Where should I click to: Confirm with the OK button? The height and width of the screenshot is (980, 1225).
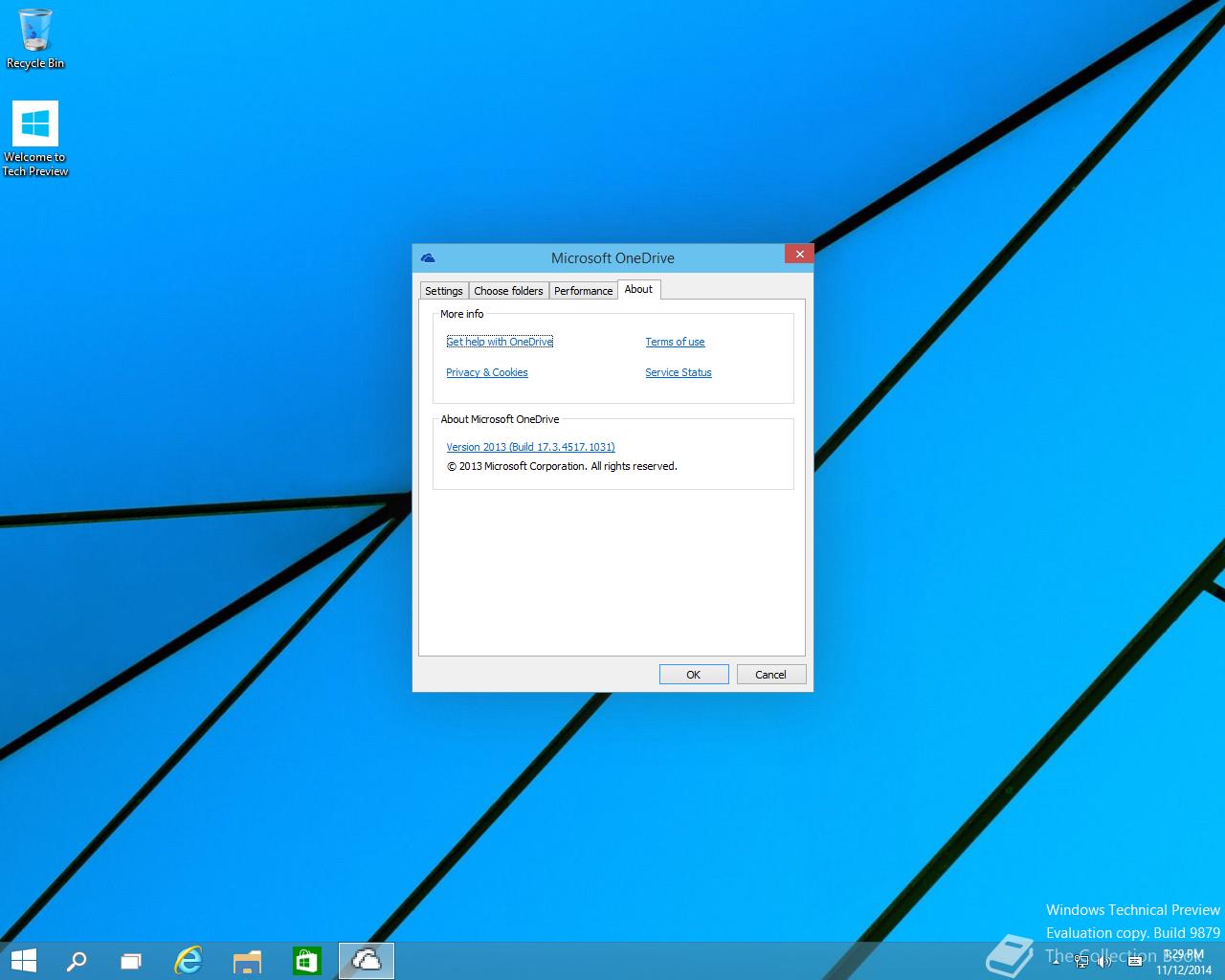coord(694,675)
